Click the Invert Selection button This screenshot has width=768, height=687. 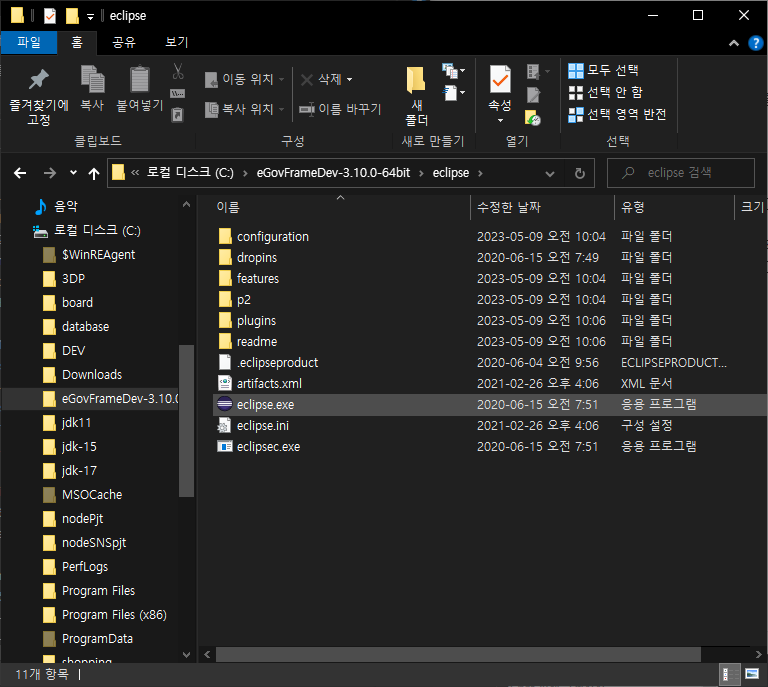(x=617, y=115)
